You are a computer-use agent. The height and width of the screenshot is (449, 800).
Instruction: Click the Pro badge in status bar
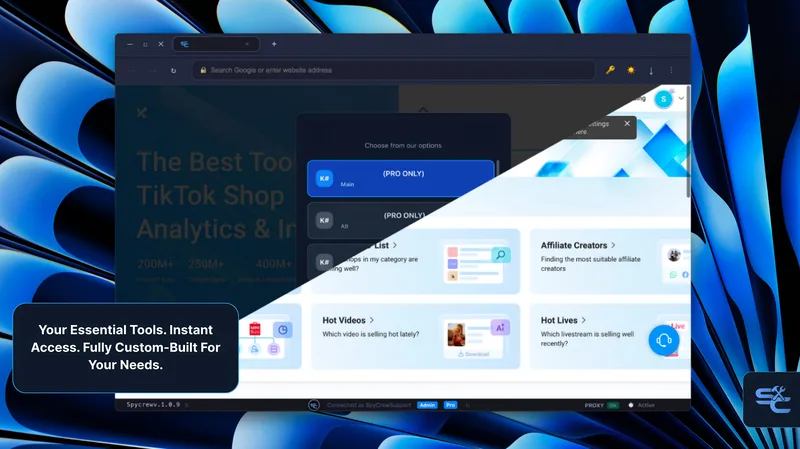451,405
